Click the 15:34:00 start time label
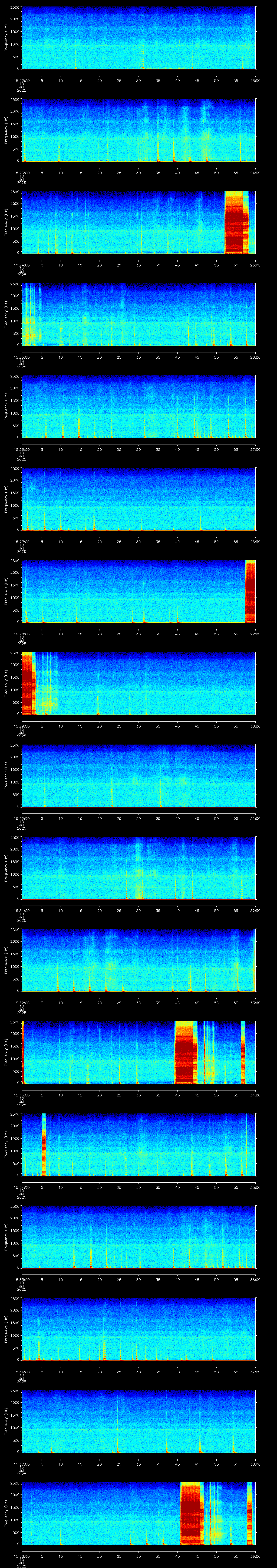Image resolution: width=277 pixels, height=1568 pixels. (21, 1187)
